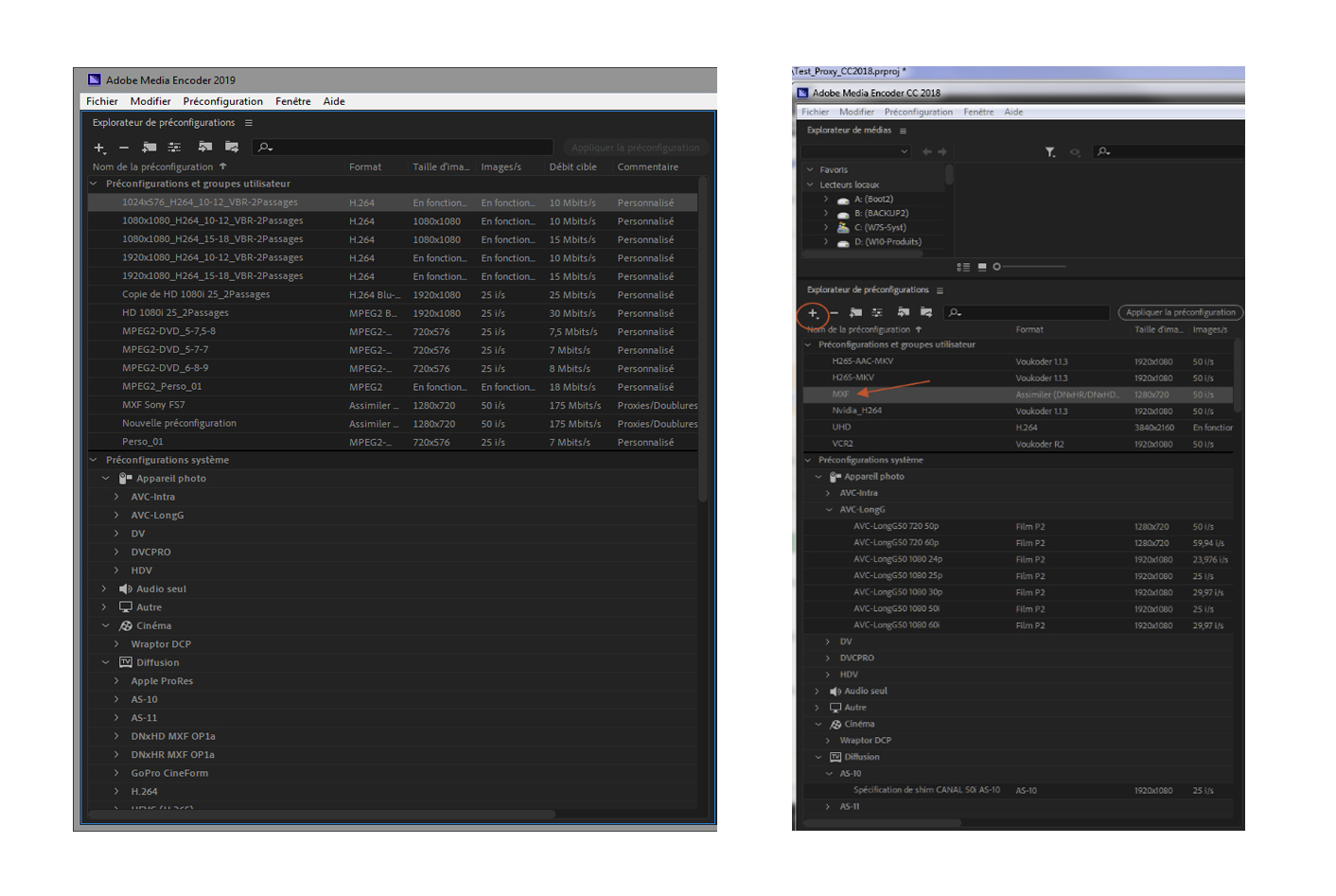The width and height of the screenshot is (1336, 896).
Task: Collapse Favoris in the media browser
Action: pyautogui.click(x=810, y=170)
